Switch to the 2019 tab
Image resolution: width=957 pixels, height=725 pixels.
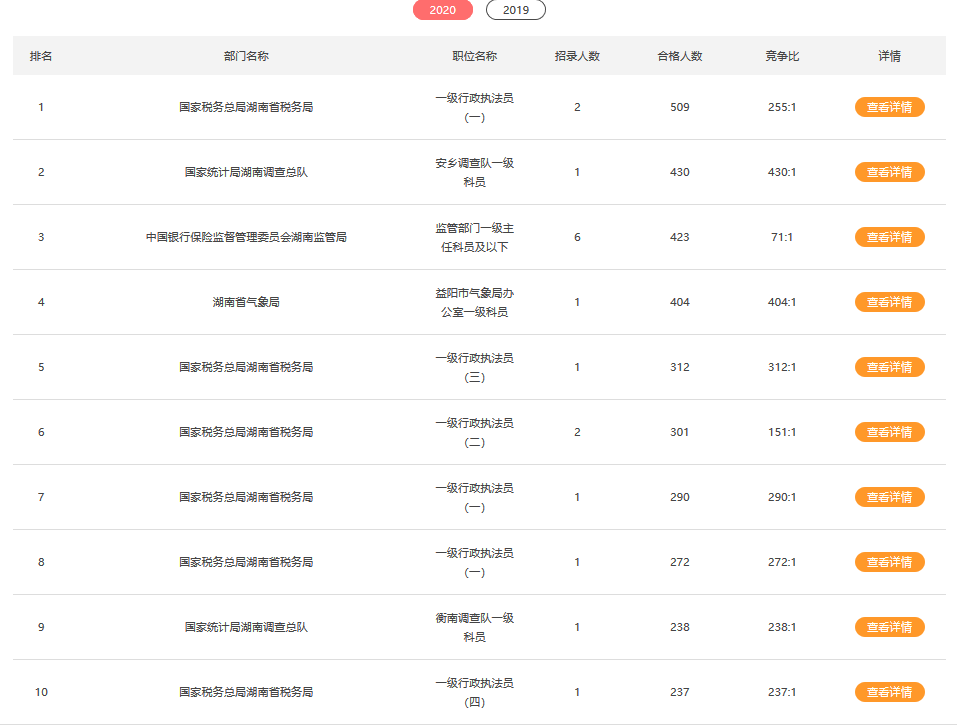coord(516,10)
